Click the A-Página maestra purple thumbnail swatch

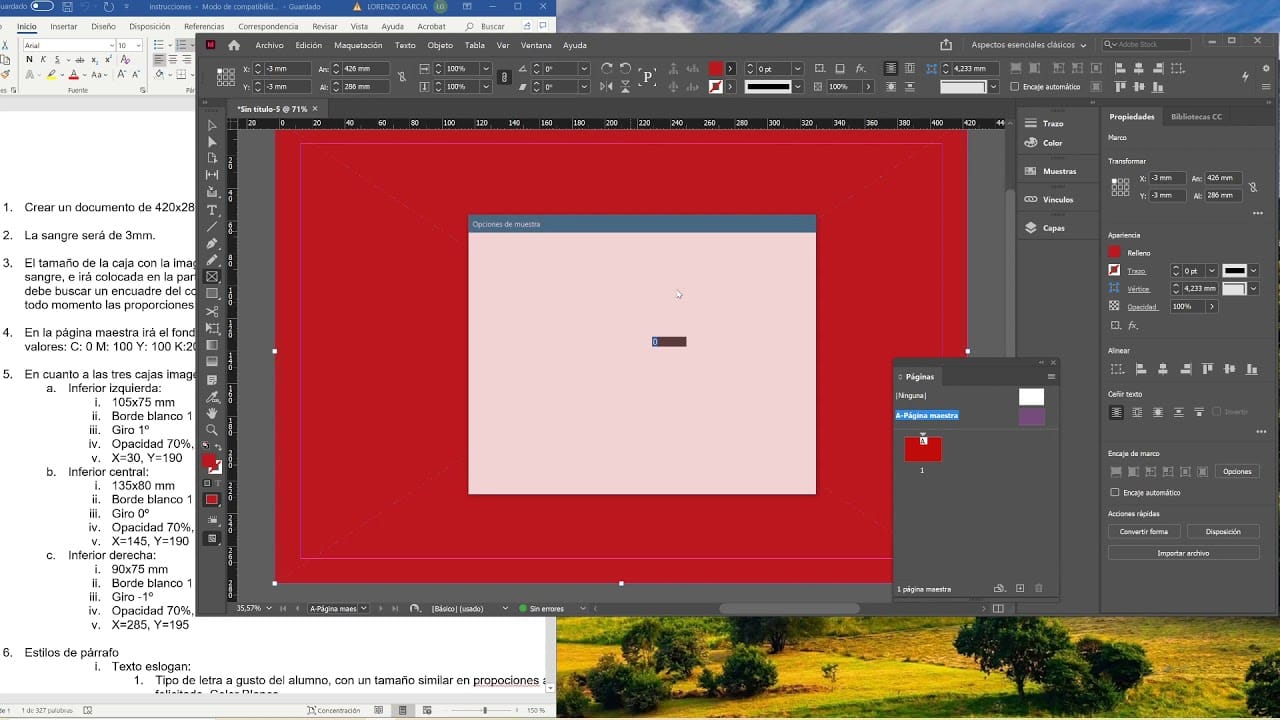click(x=1032, y=416)
